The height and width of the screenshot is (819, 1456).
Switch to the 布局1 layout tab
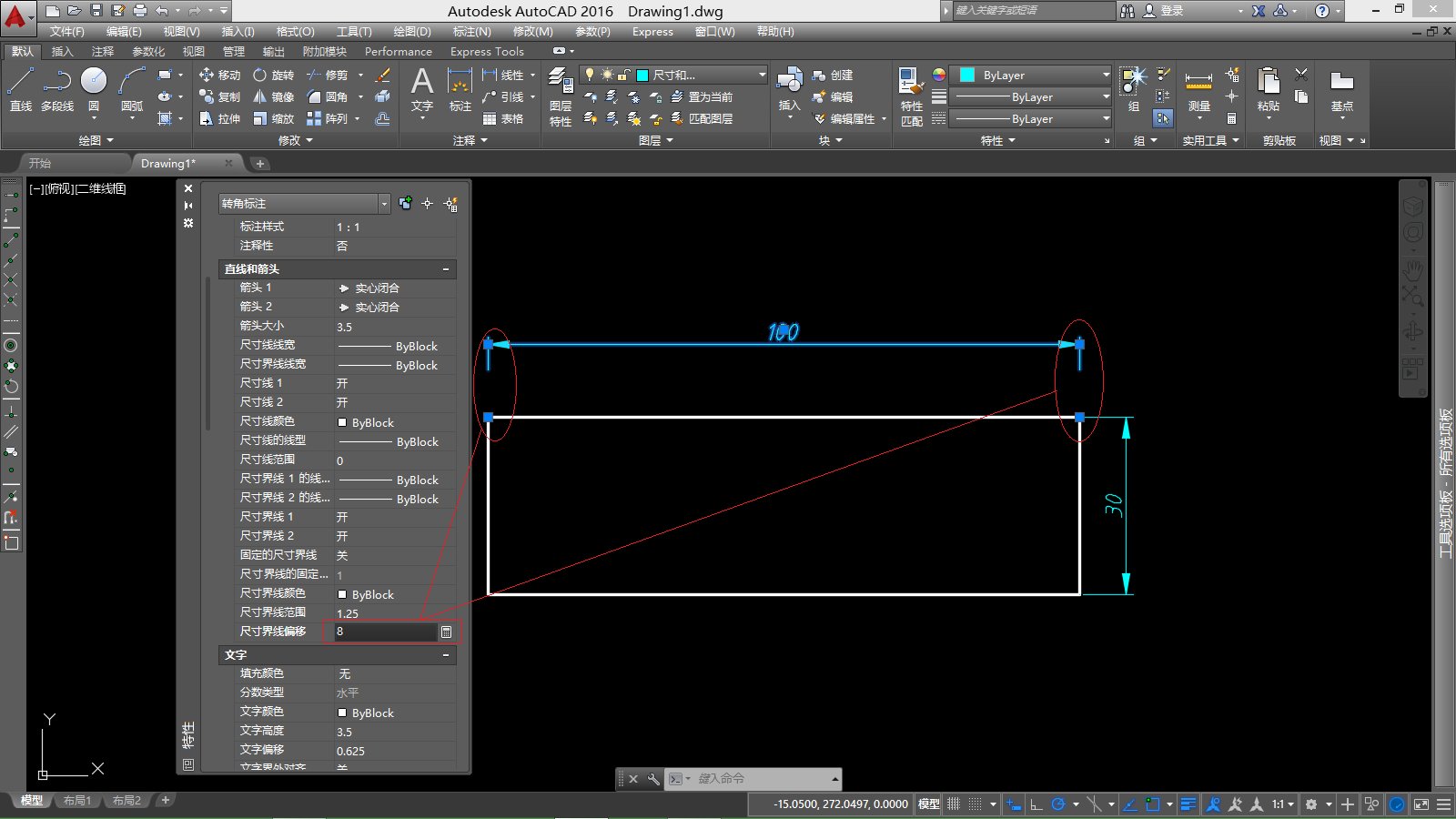77,801
